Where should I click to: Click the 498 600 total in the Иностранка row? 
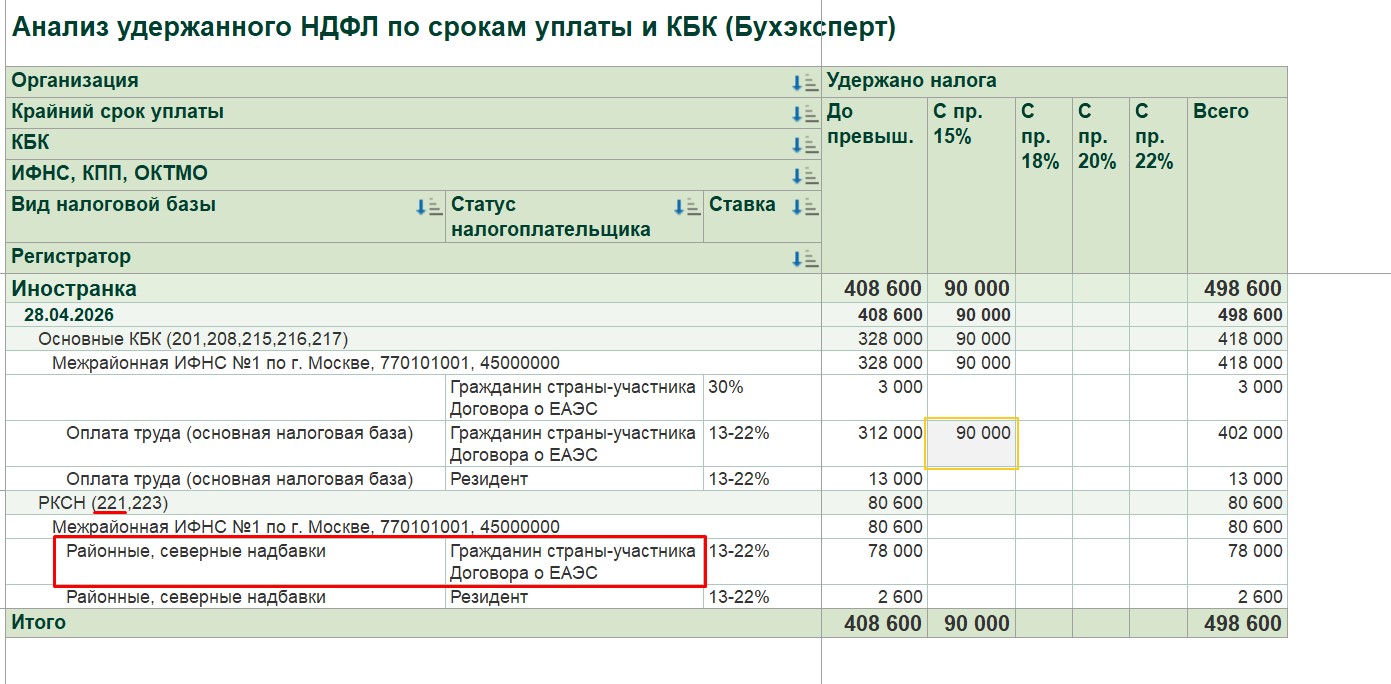[x=1237, y=289]
